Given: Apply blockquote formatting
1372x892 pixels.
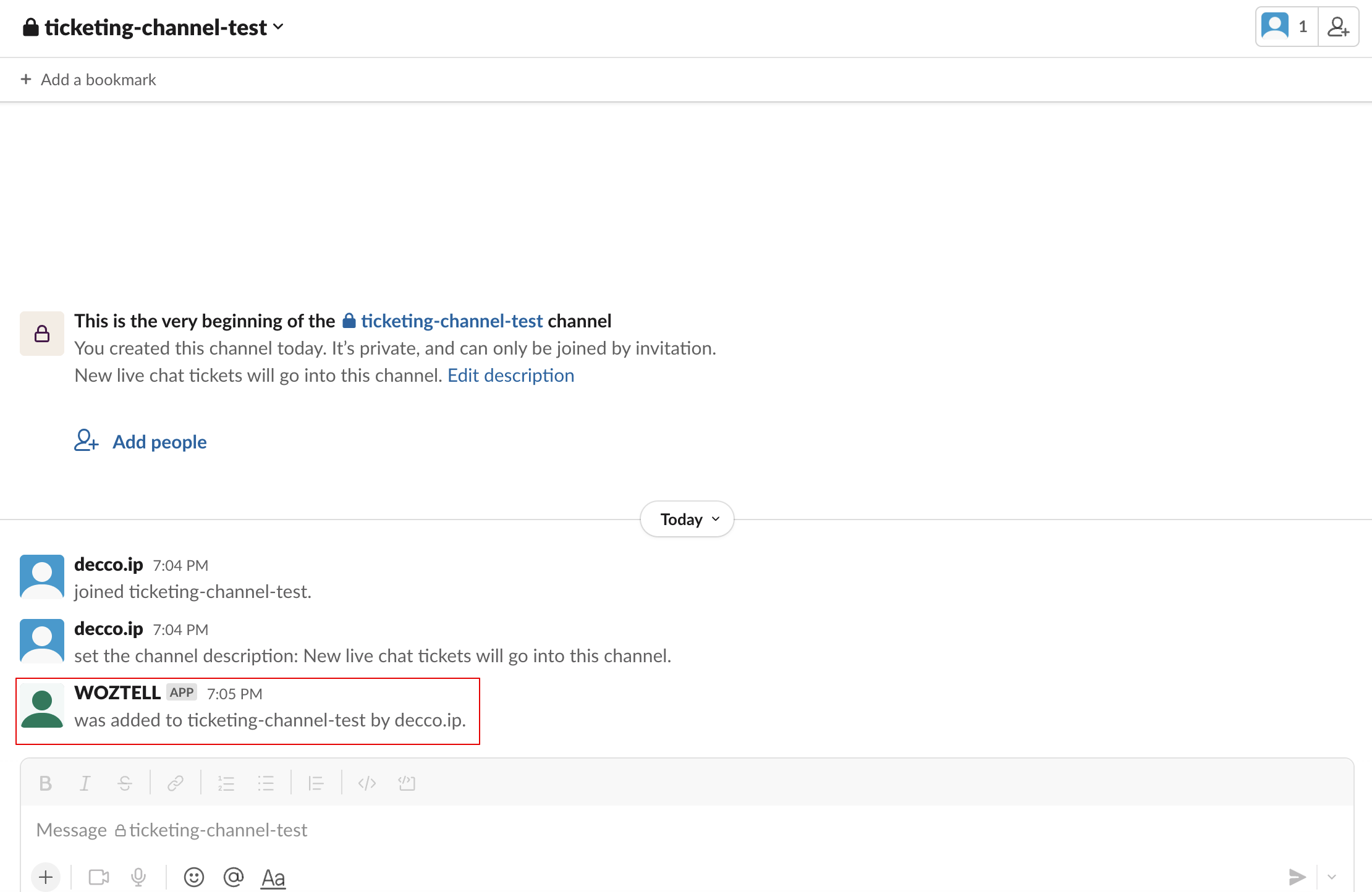Looking at the screenshot, I should click(x=316, y=783).
